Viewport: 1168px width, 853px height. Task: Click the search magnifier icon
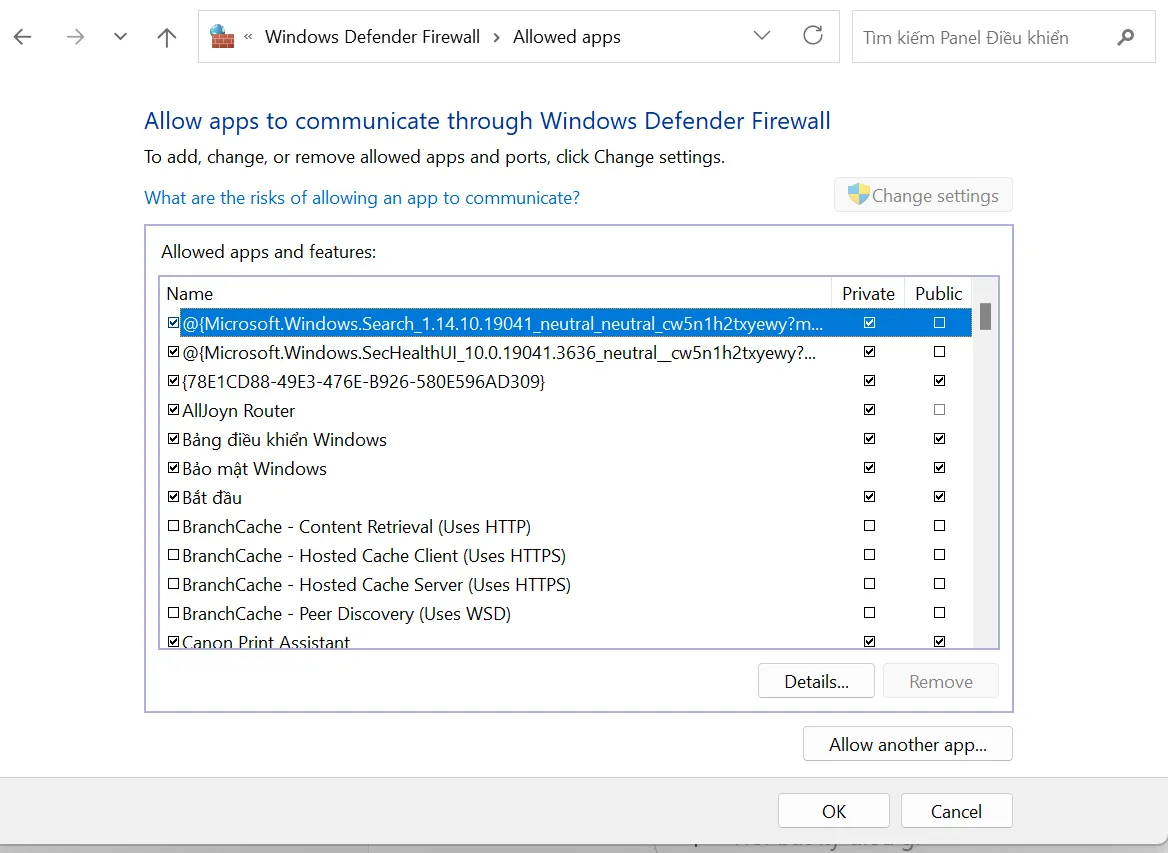(x=1125, y=38)
